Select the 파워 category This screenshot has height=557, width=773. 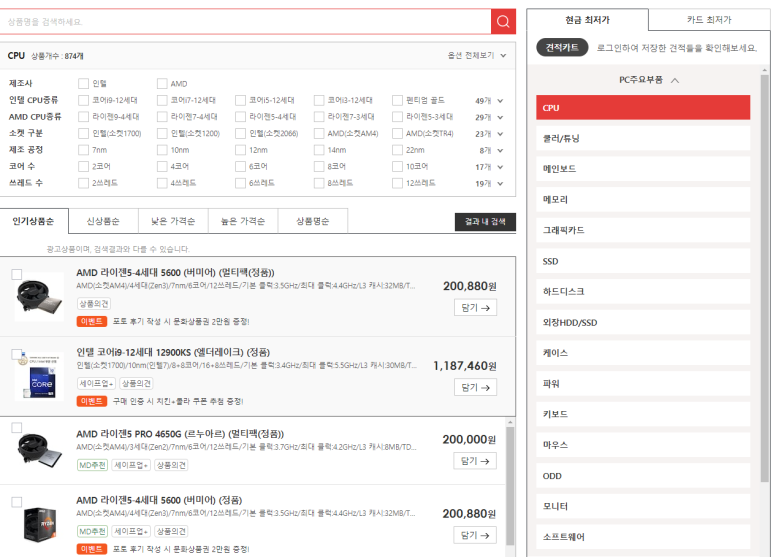(x=643, y=384)
